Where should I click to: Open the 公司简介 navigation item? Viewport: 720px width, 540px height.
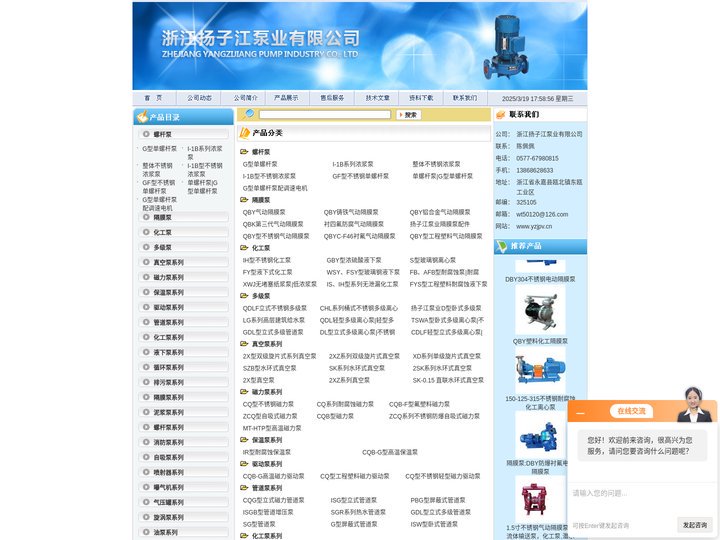tap(245, 98)
